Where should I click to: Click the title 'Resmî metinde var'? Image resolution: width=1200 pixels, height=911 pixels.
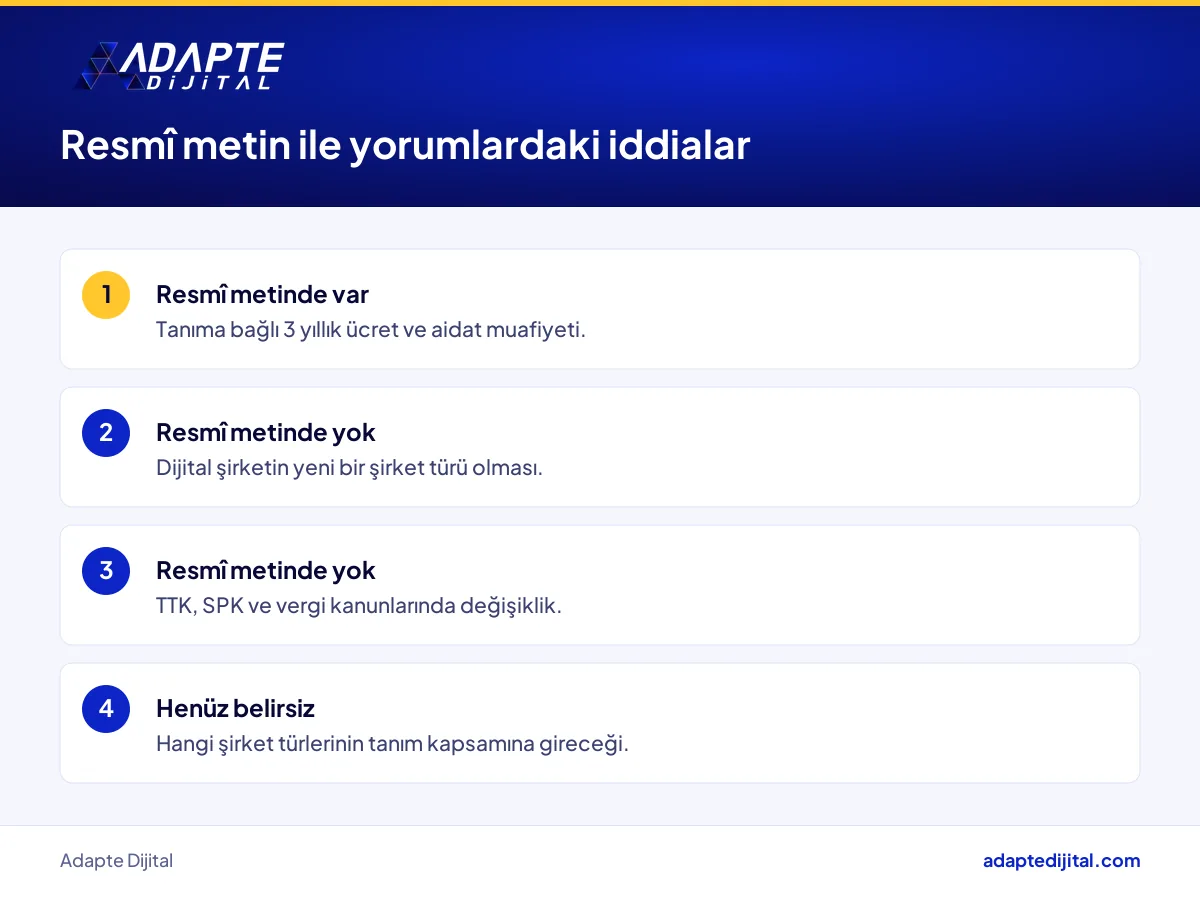(262, 294)
